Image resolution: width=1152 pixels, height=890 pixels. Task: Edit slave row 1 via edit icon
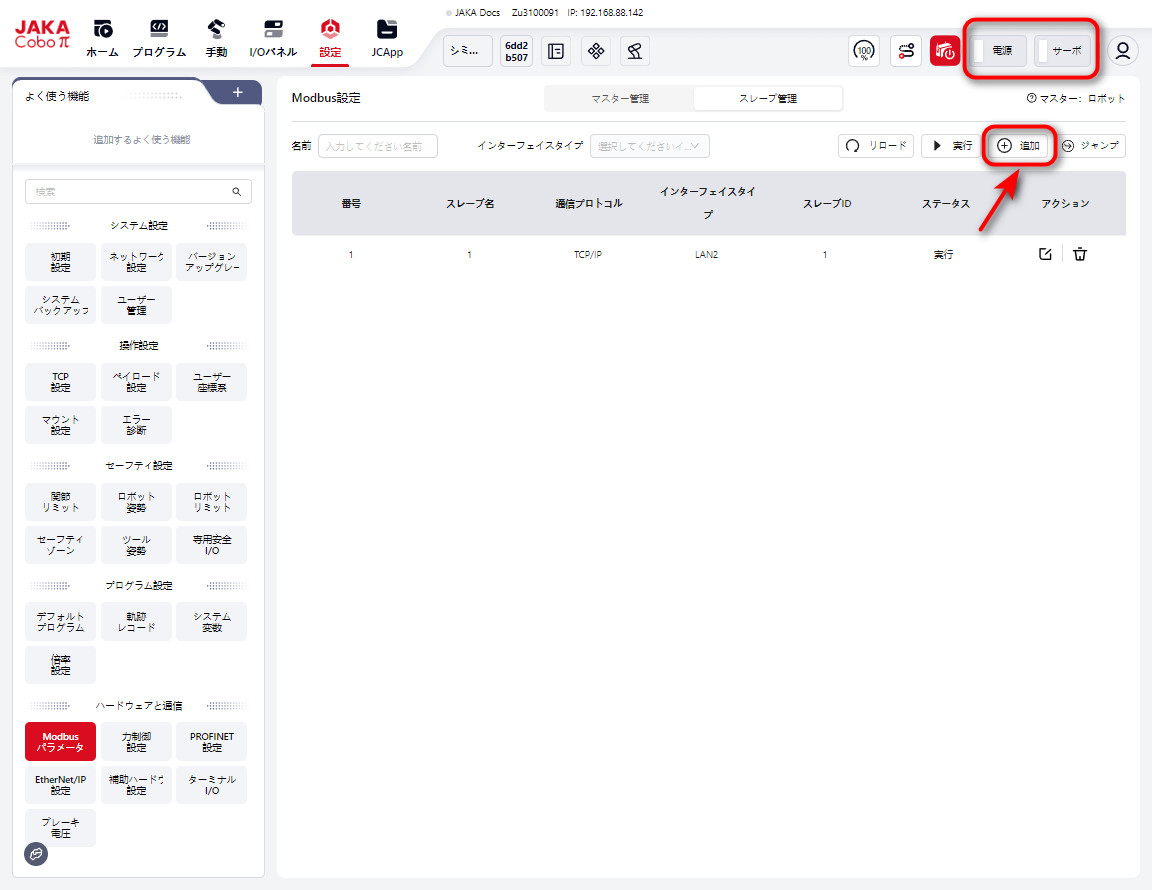point(1045,254)
